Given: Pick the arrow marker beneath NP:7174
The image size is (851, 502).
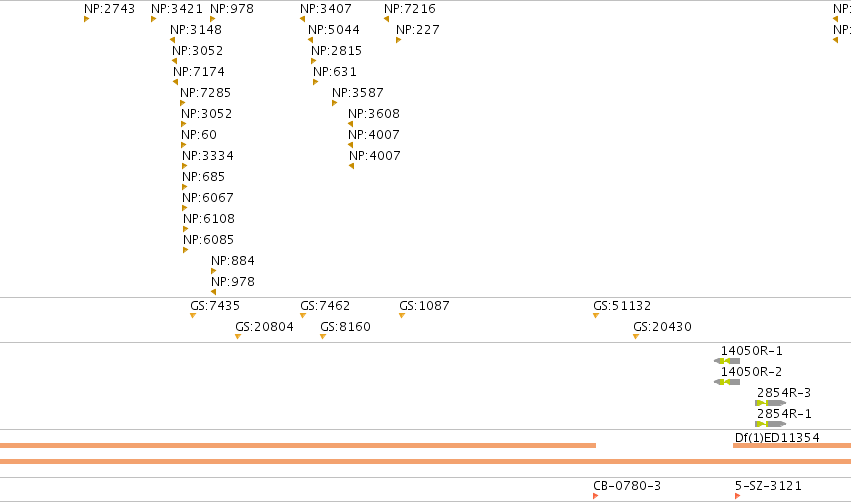Looking at the screenshot, I should coord(175,82).
